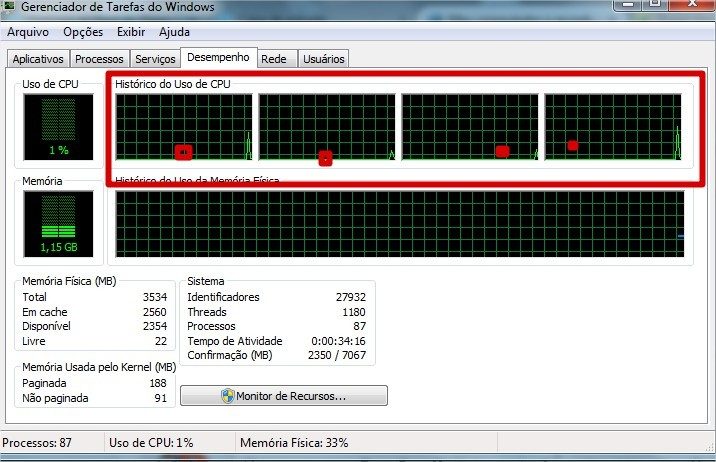Click the Confirmação value 2350 / 7067

337,355
